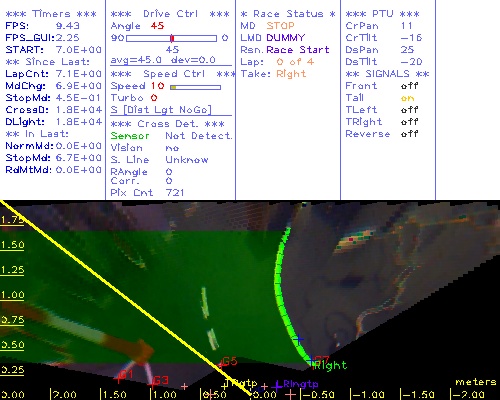Click the STOP mode value

280,26
